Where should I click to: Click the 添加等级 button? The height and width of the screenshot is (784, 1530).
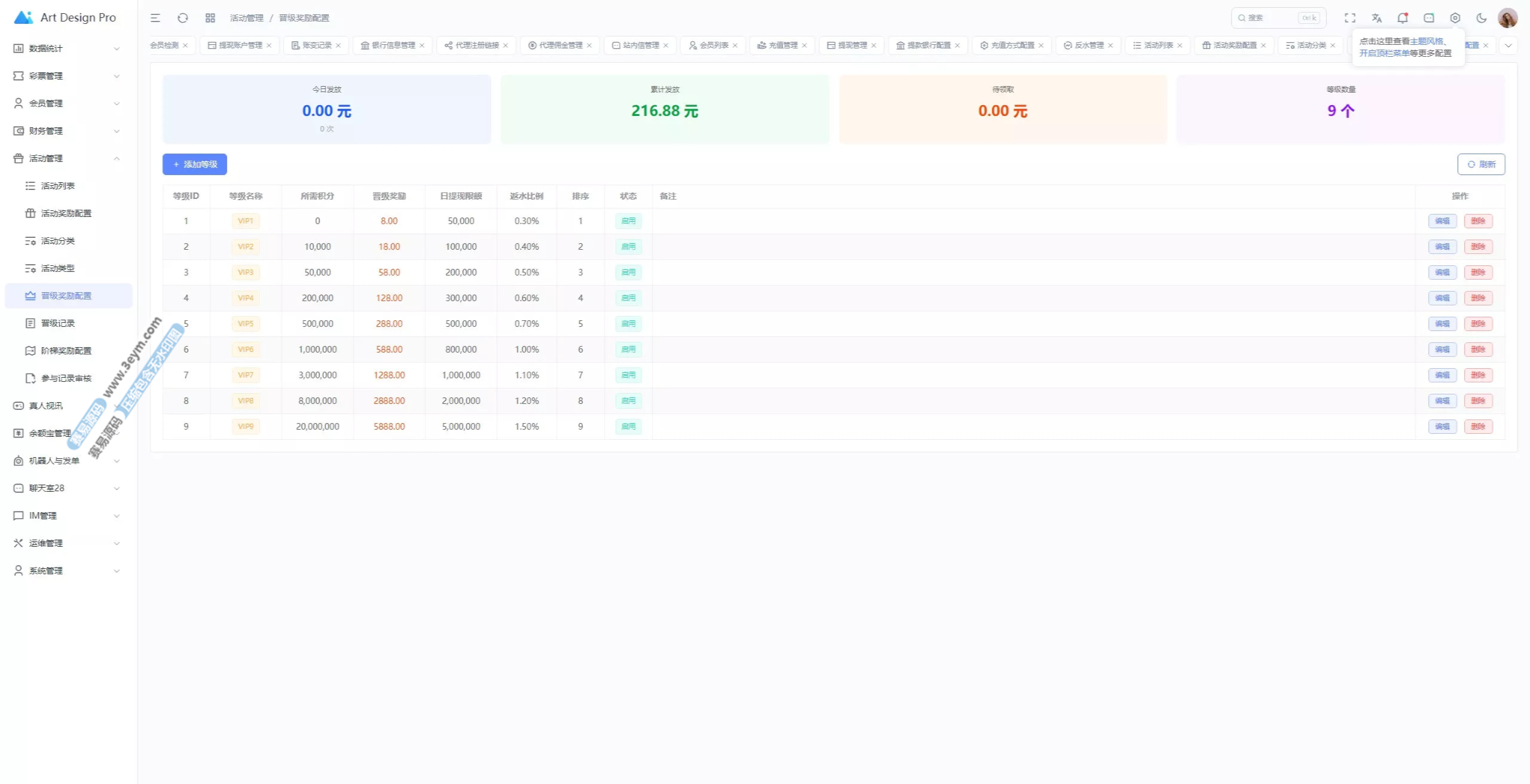[x=195, y=164]
